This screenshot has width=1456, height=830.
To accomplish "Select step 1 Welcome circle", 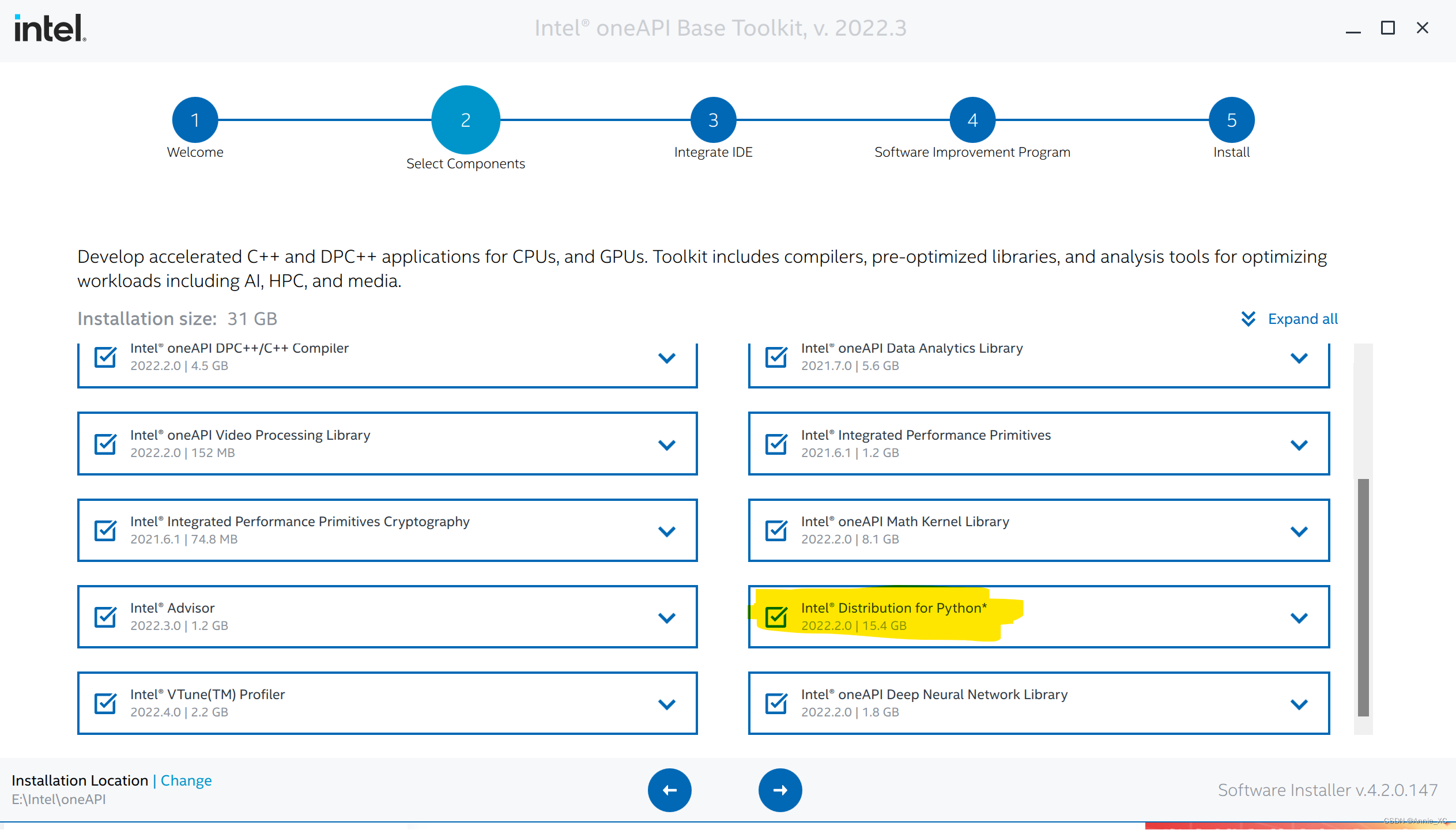I will [195, 119].
